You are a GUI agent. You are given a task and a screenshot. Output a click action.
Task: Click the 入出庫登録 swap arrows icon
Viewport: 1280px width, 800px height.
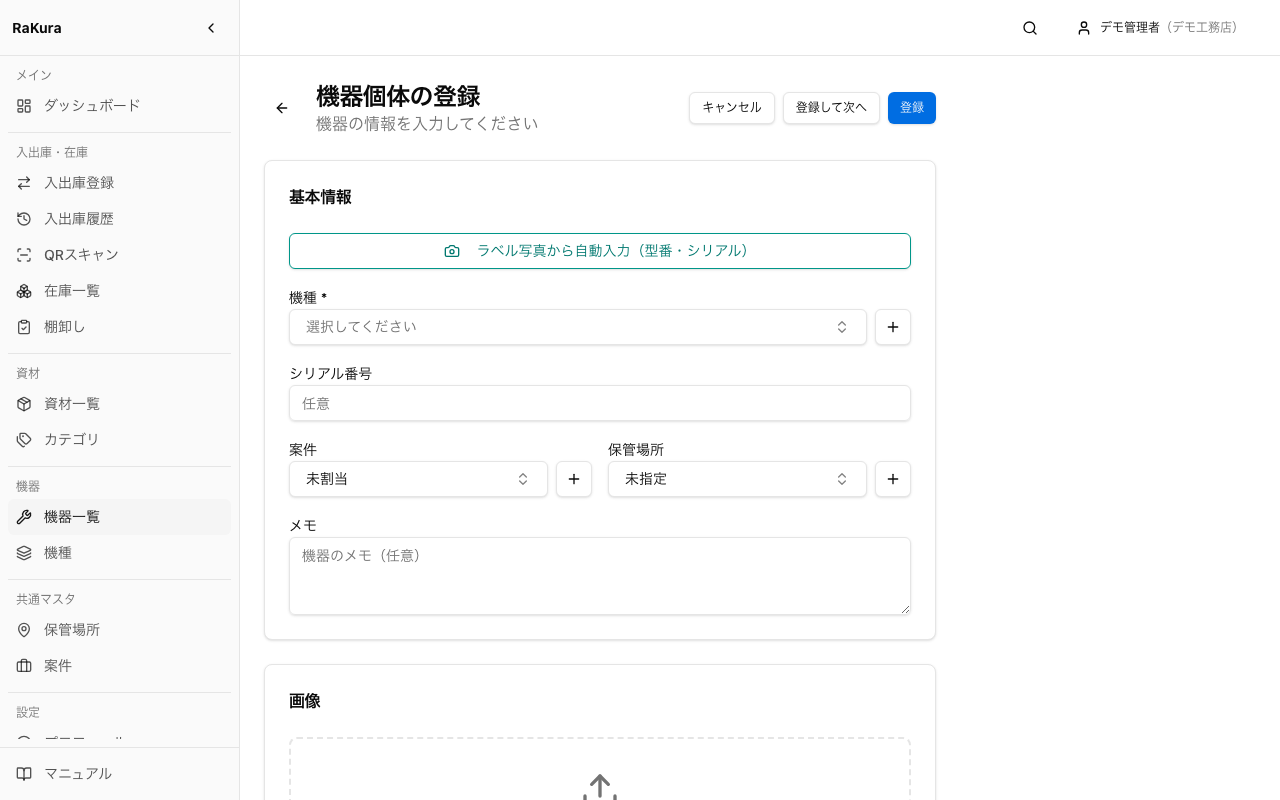24,183
